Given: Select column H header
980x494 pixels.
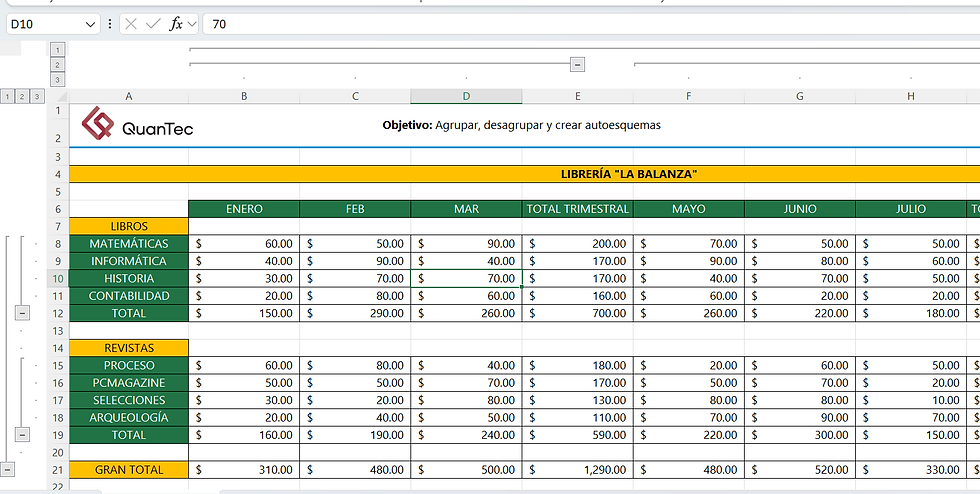Looking at the screenshot, I should point(911,96).
